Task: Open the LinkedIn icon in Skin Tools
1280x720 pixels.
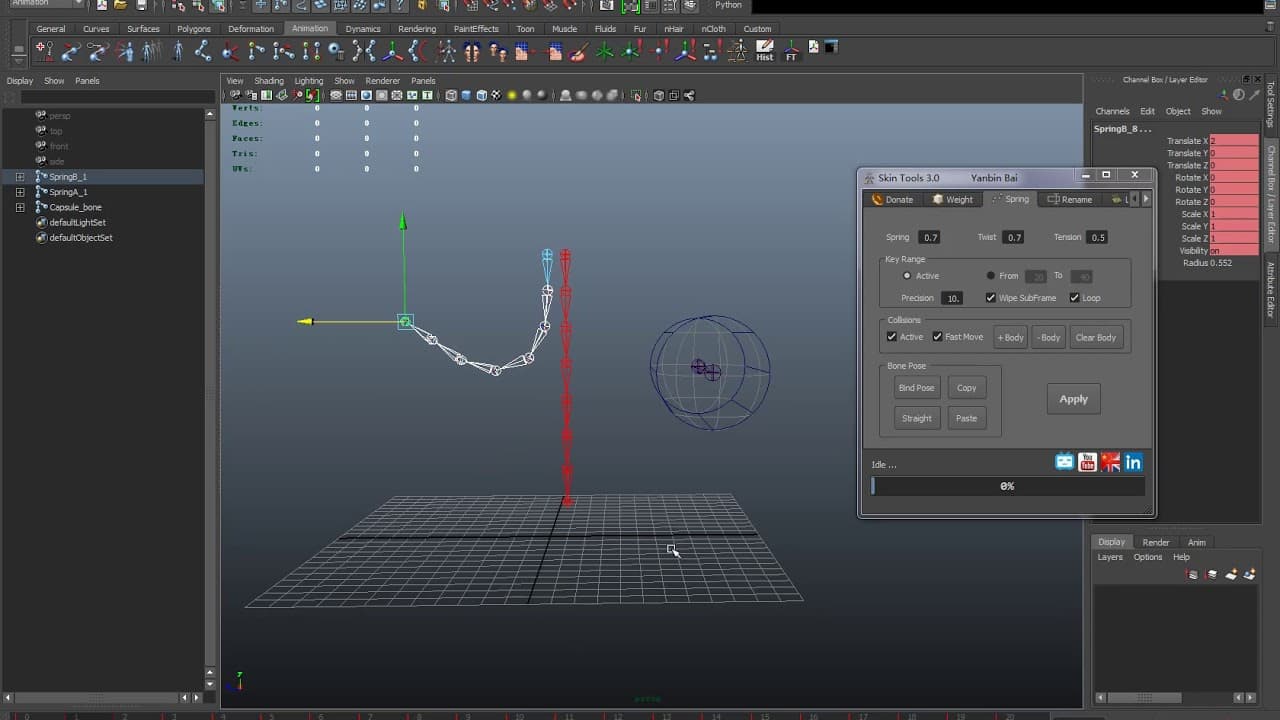Action: point(1133,462)
